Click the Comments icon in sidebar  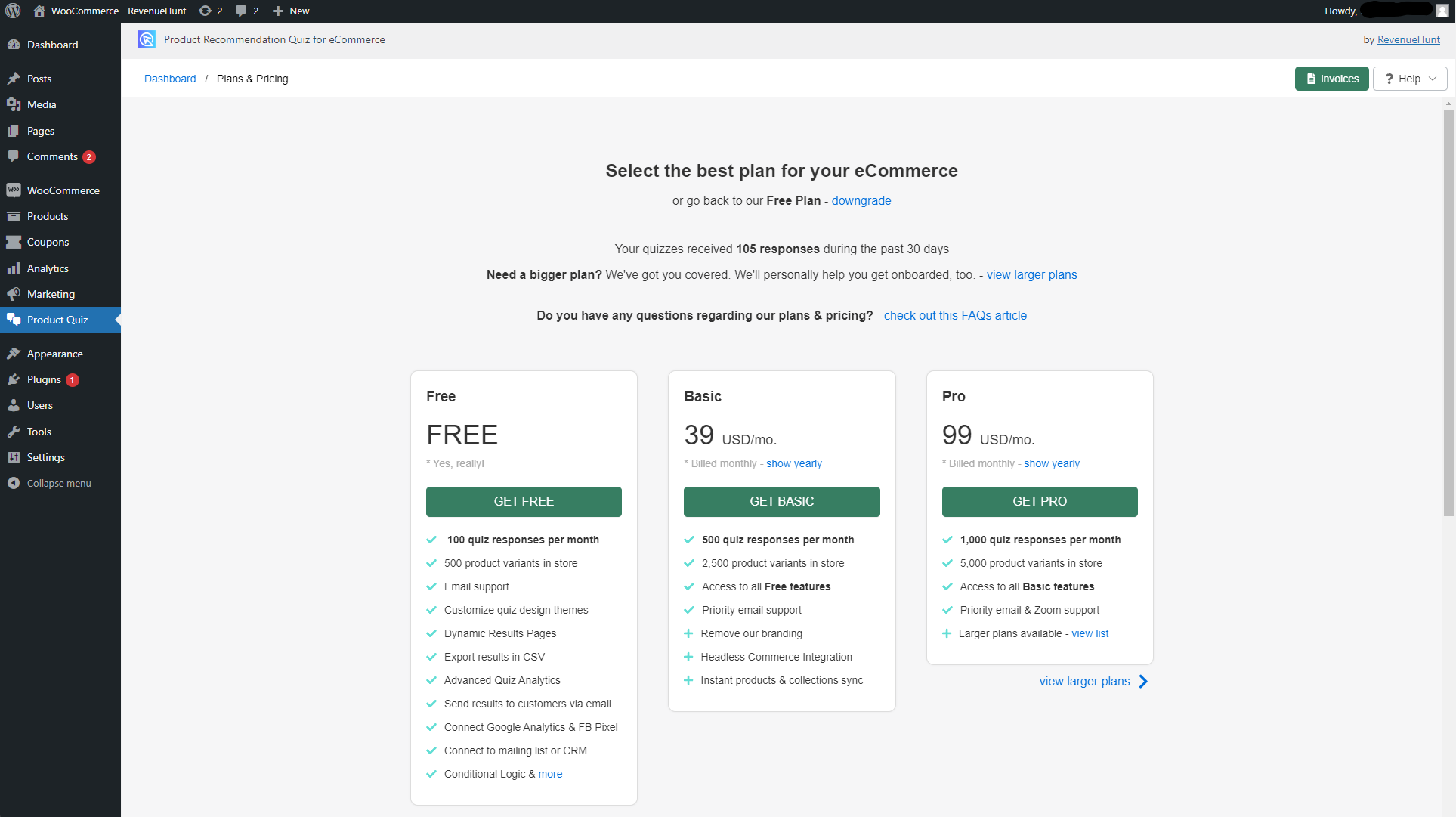point(14,156)
